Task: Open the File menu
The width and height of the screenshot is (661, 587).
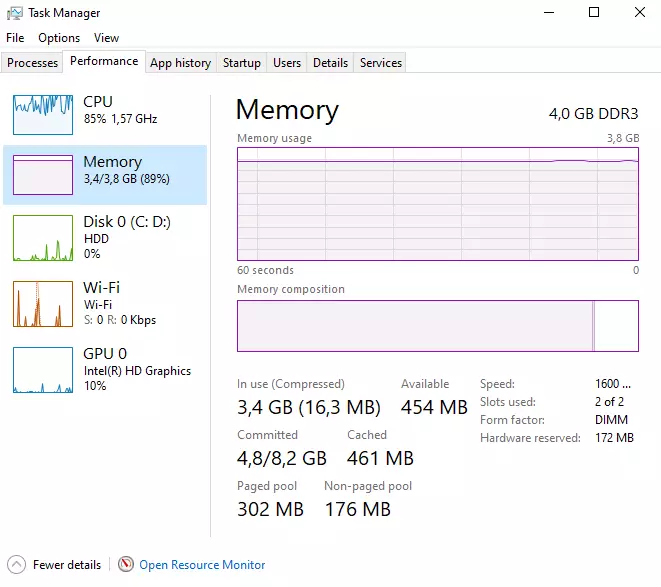Action: coord(15,38)
